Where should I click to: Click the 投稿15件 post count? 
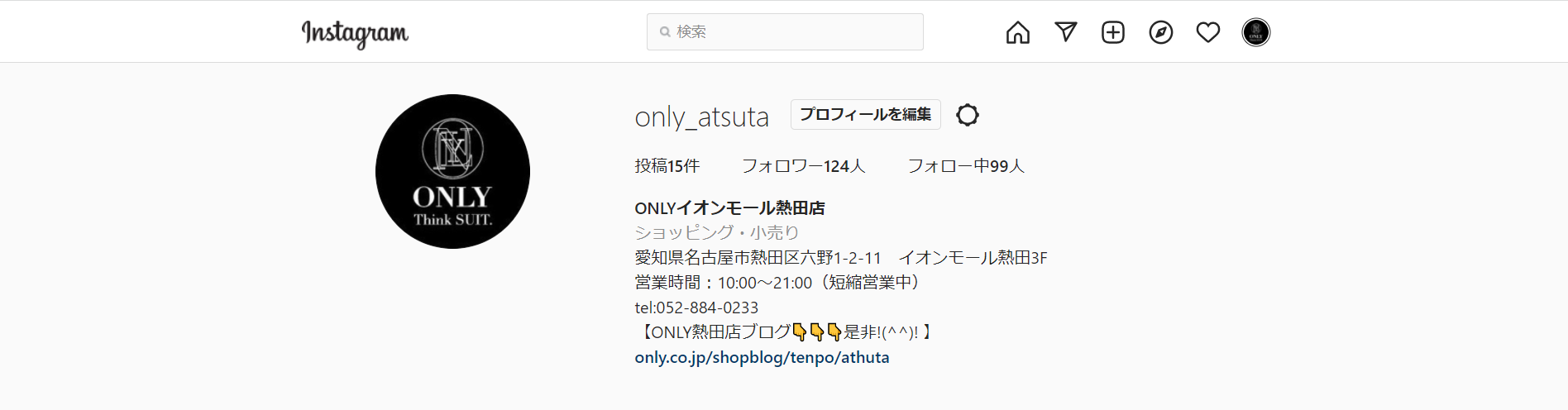667,166
